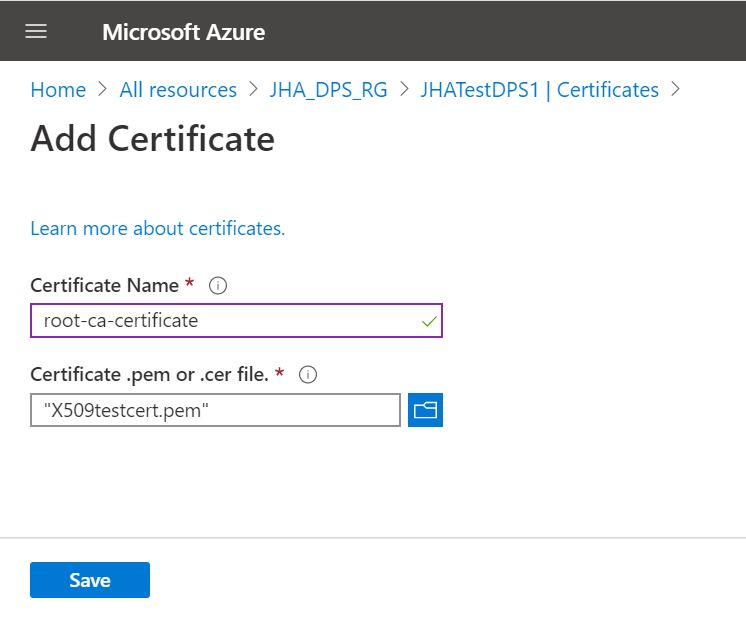Navigate to the JHA_DPS_RG resource group breadcrumb
The image size is (746, 619).
(327, 90)
